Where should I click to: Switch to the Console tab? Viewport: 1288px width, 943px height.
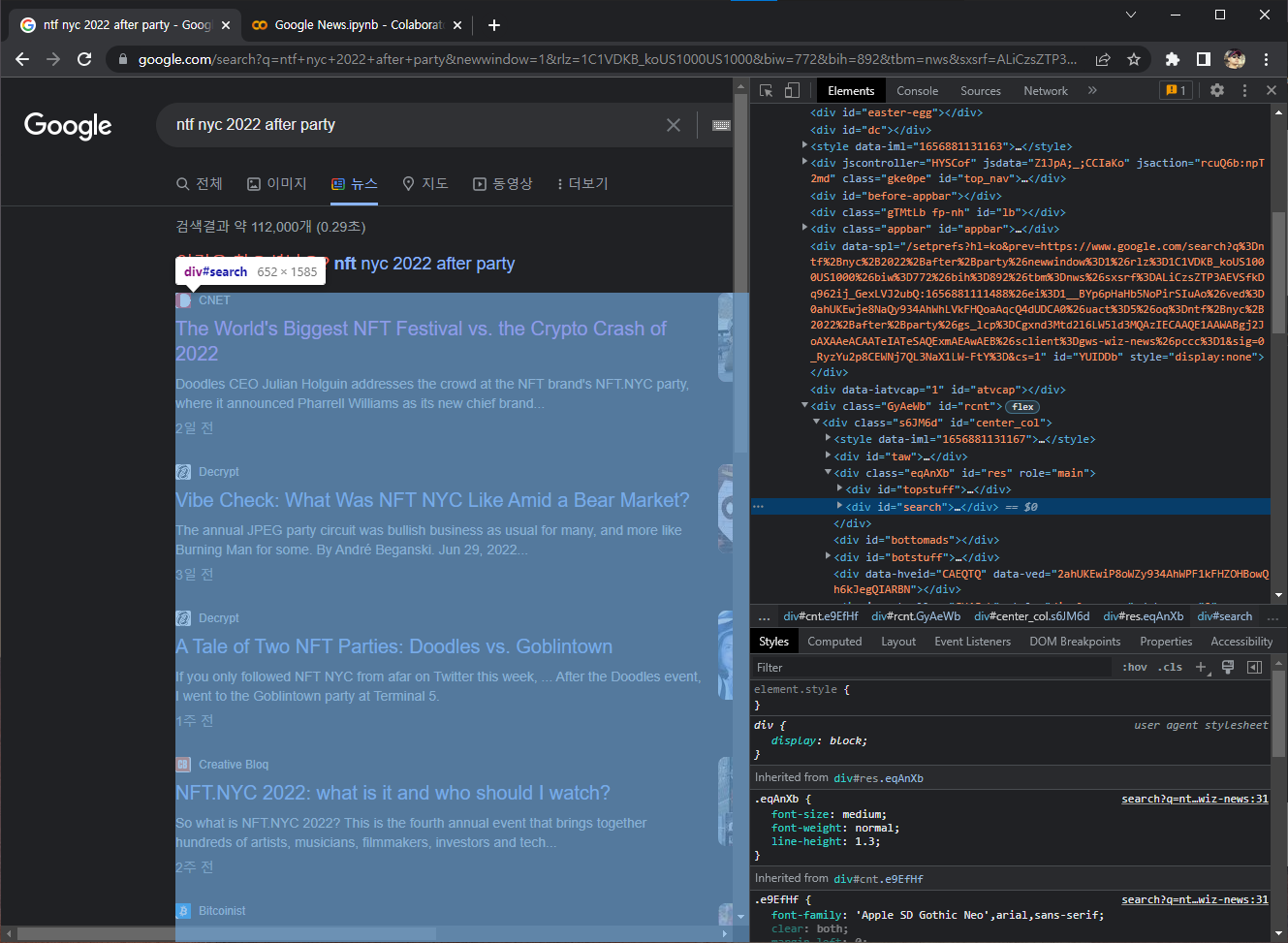pos(917,91)
